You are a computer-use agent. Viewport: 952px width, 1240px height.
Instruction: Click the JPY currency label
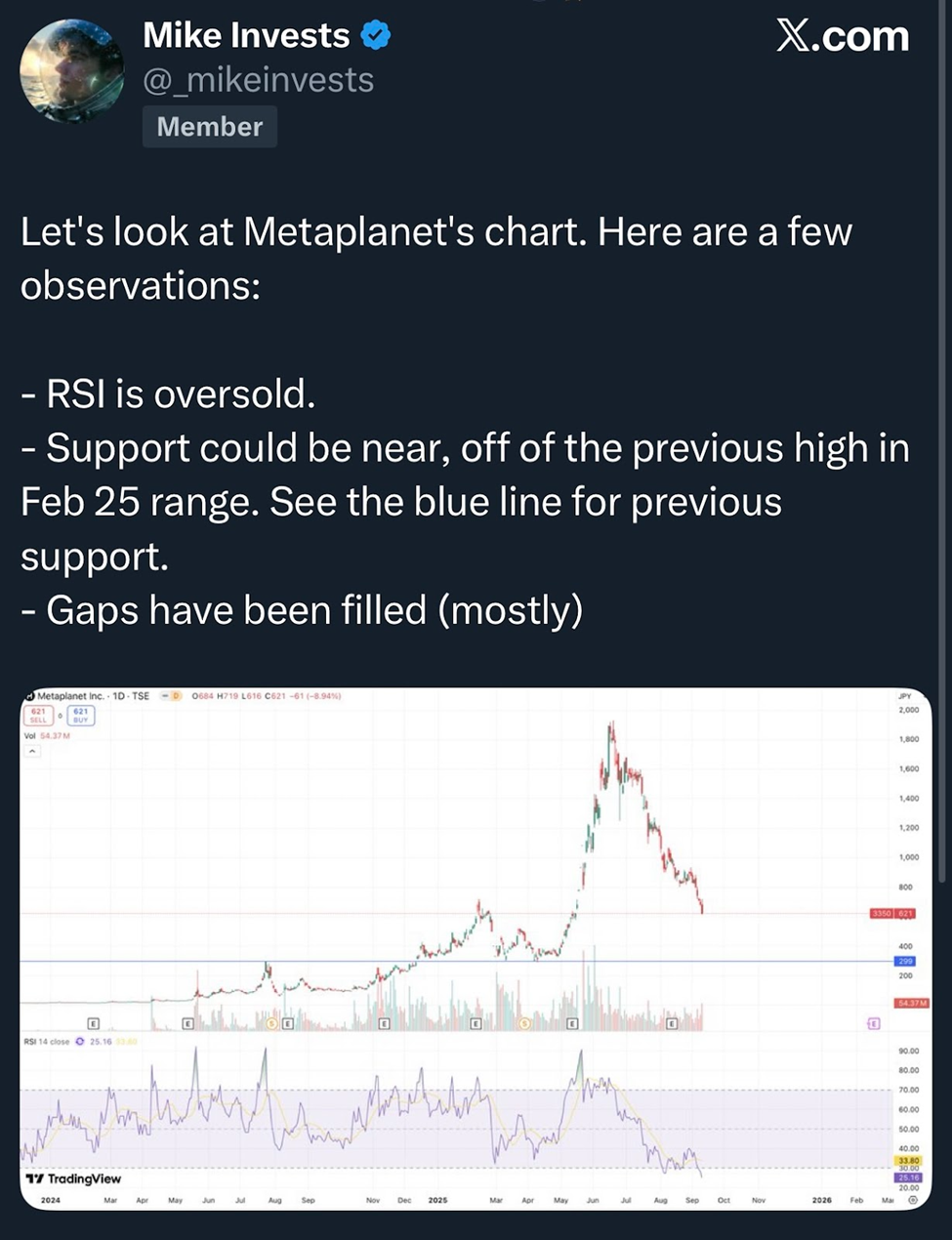pos(905,697)
